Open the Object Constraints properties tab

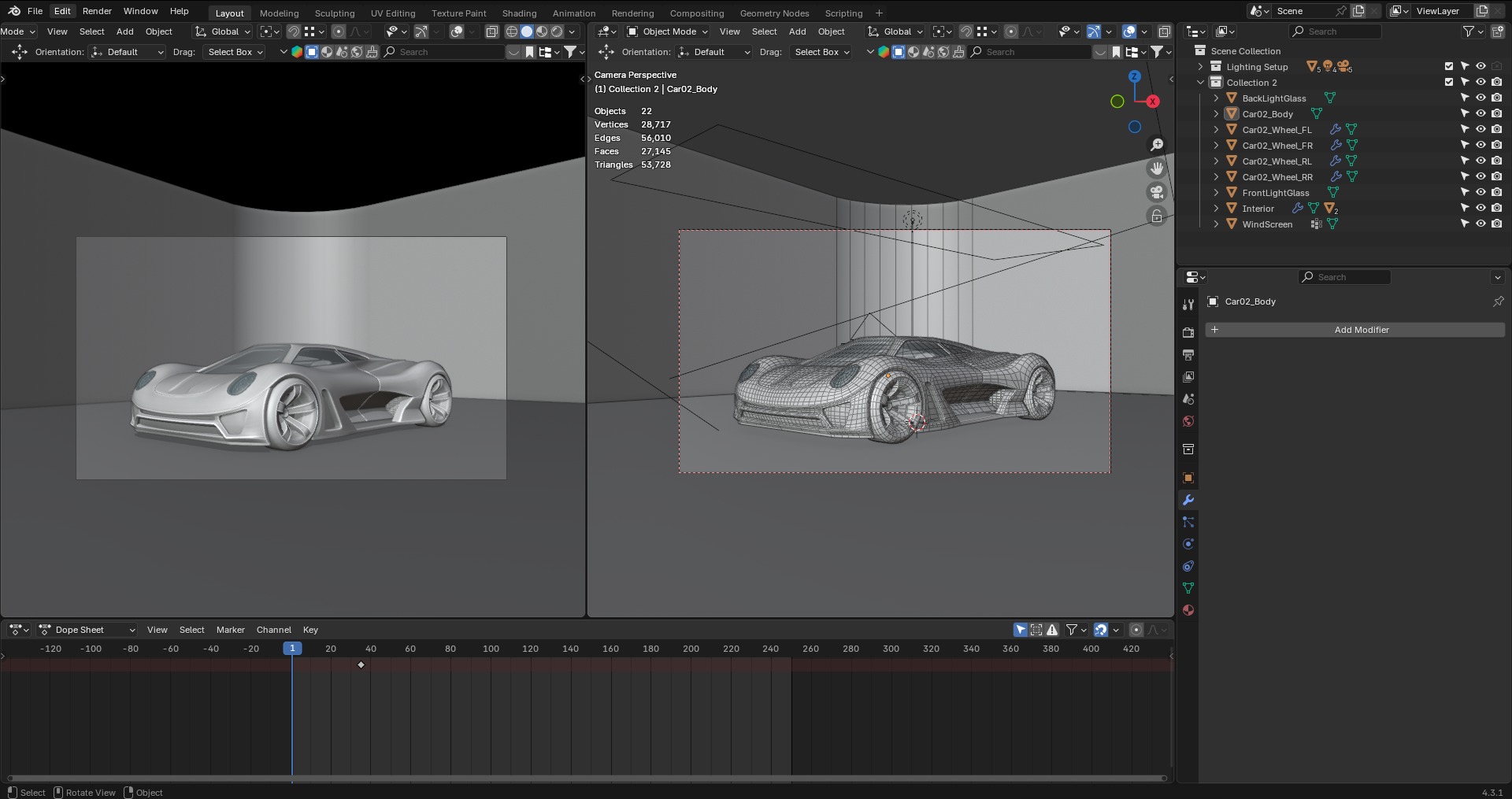coord(1188,566)
